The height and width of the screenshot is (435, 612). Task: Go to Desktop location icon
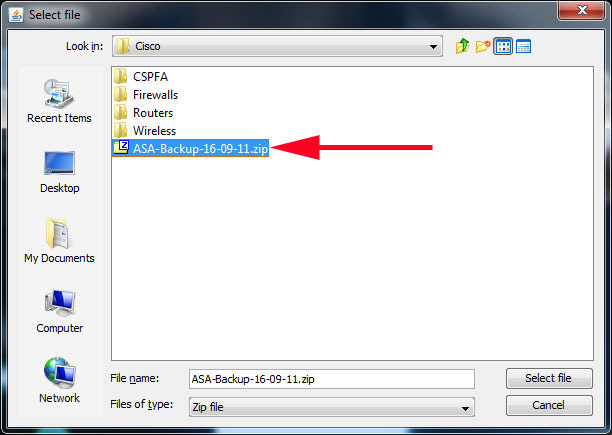pos(59,172)
